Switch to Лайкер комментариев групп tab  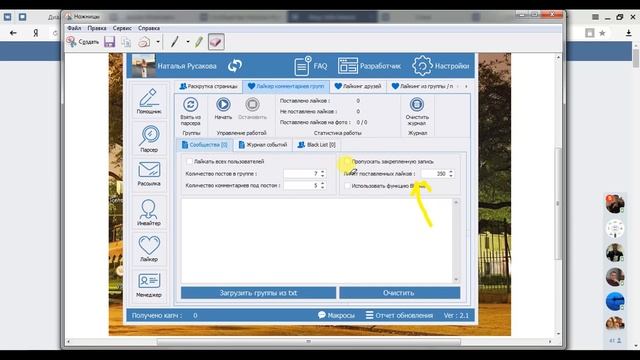[x=286, y=86]
